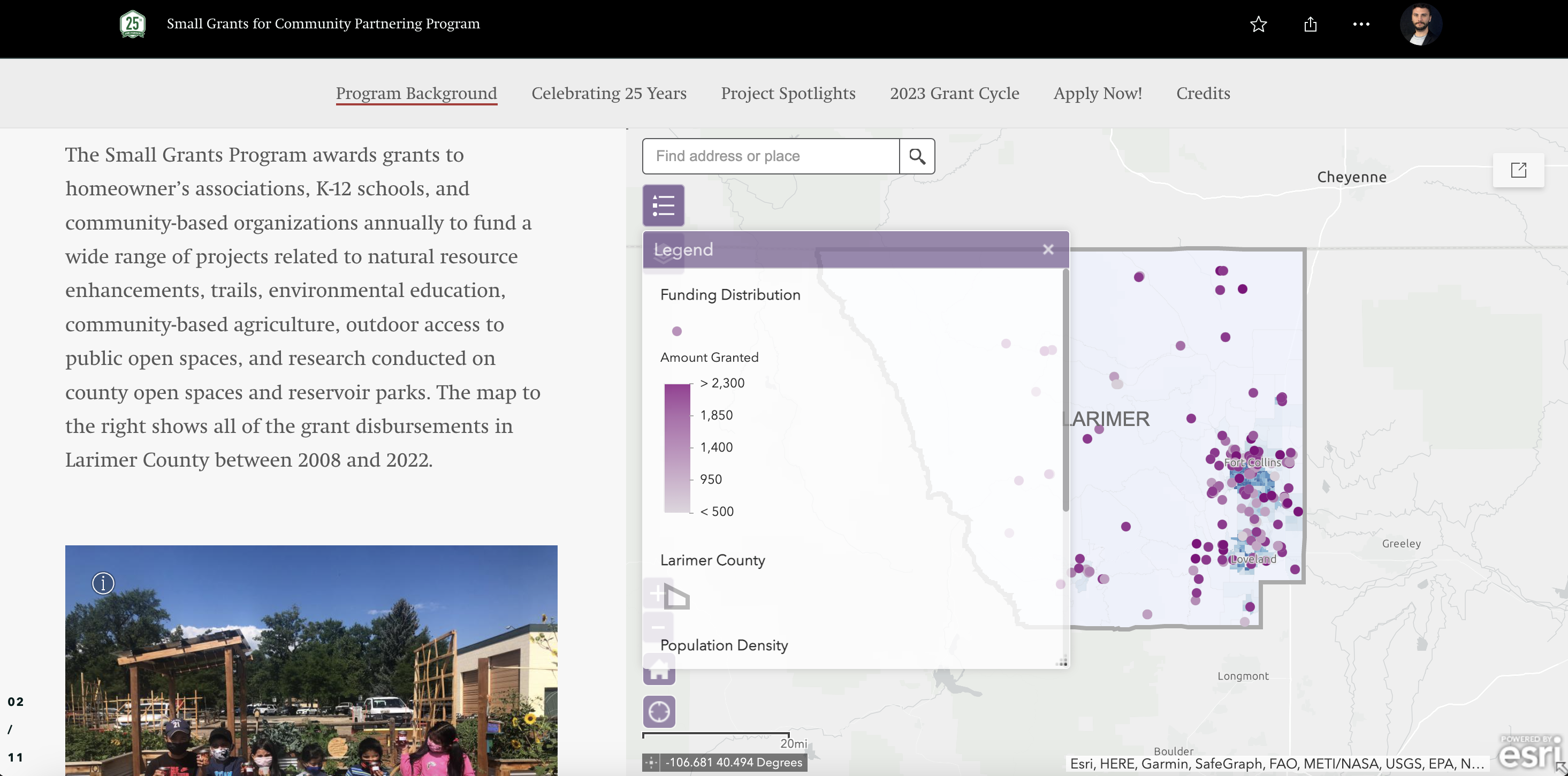This screenshot has height=776, width=1568.
Task: Click the search magnifier button
Action: coord(917,156)
